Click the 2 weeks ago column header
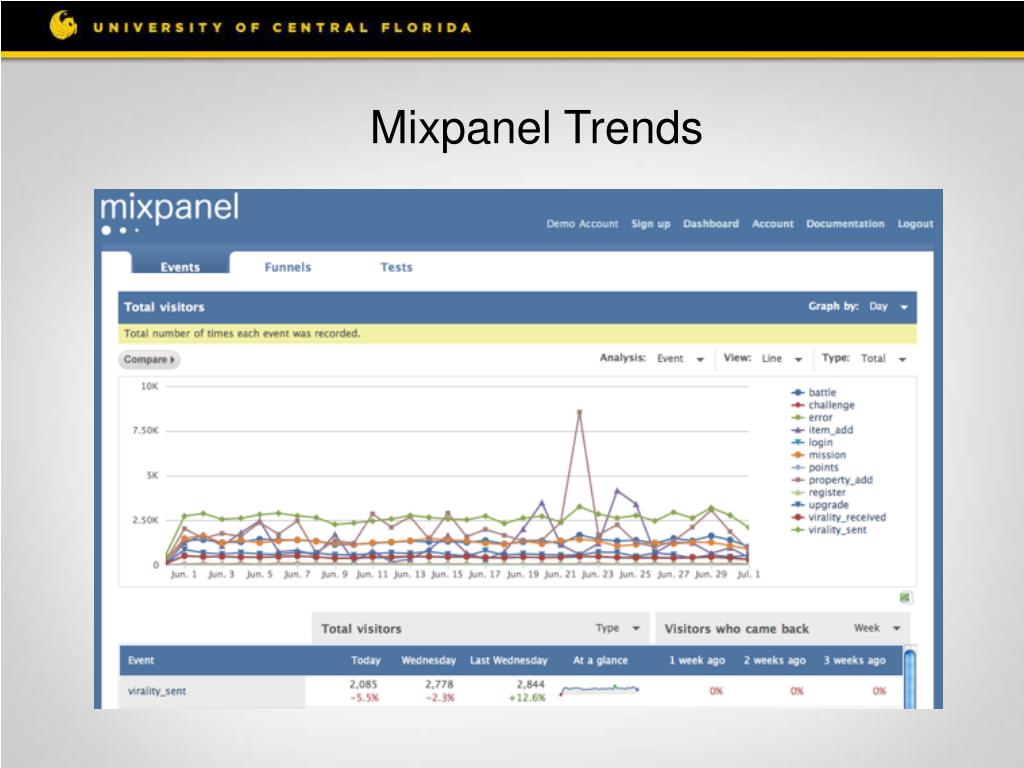1024x768 pixels. [x=775, y=660]
